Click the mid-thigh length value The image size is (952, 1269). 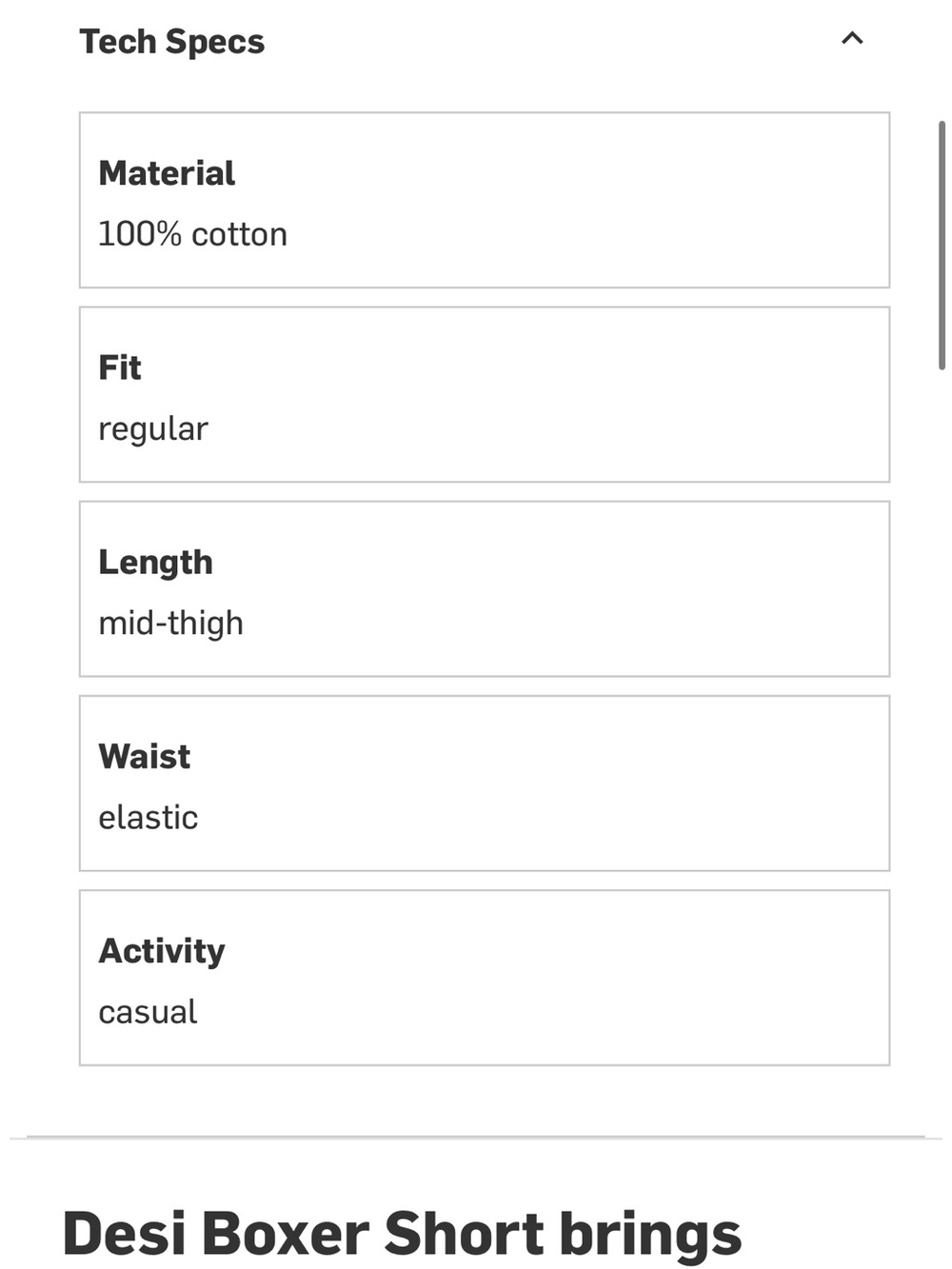point(171,623)
